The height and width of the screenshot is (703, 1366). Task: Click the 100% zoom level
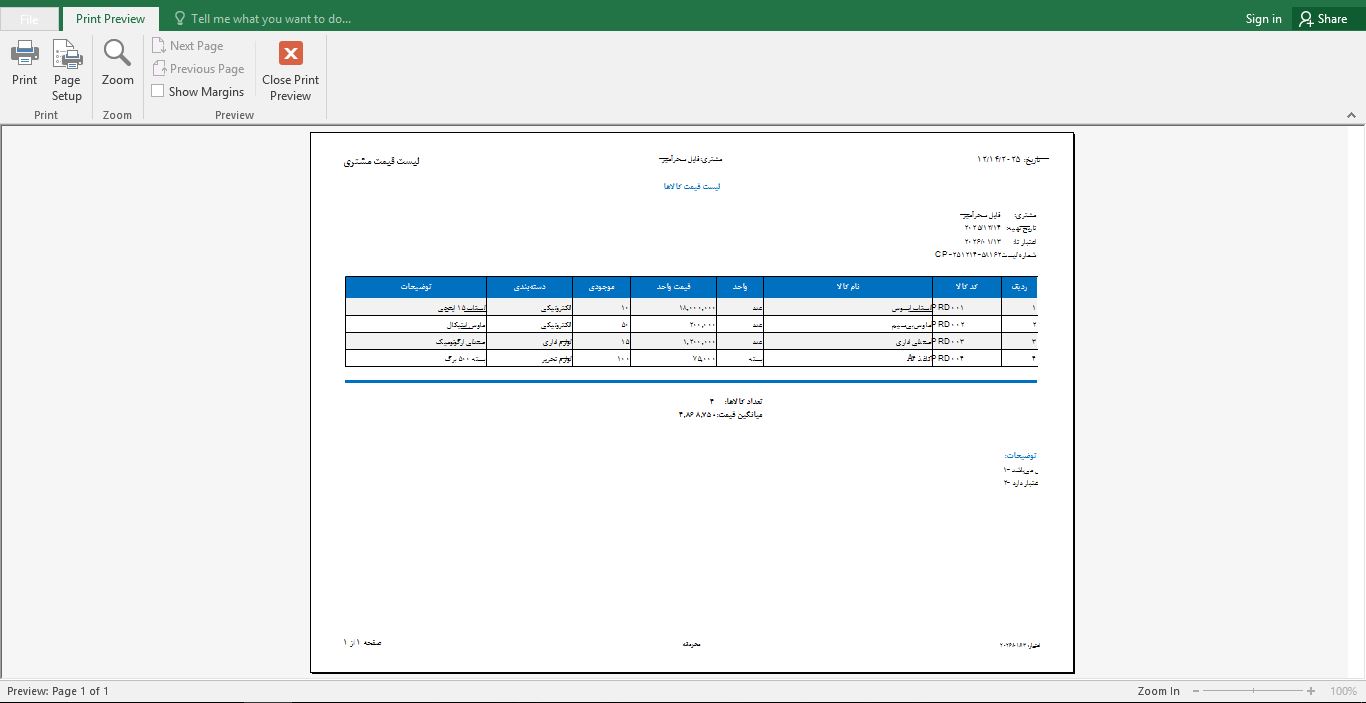point(1343,691)
